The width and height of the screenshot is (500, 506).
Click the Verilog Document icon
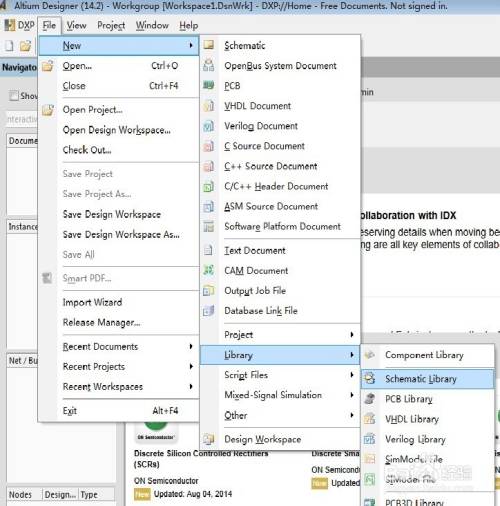pos(209,126)
